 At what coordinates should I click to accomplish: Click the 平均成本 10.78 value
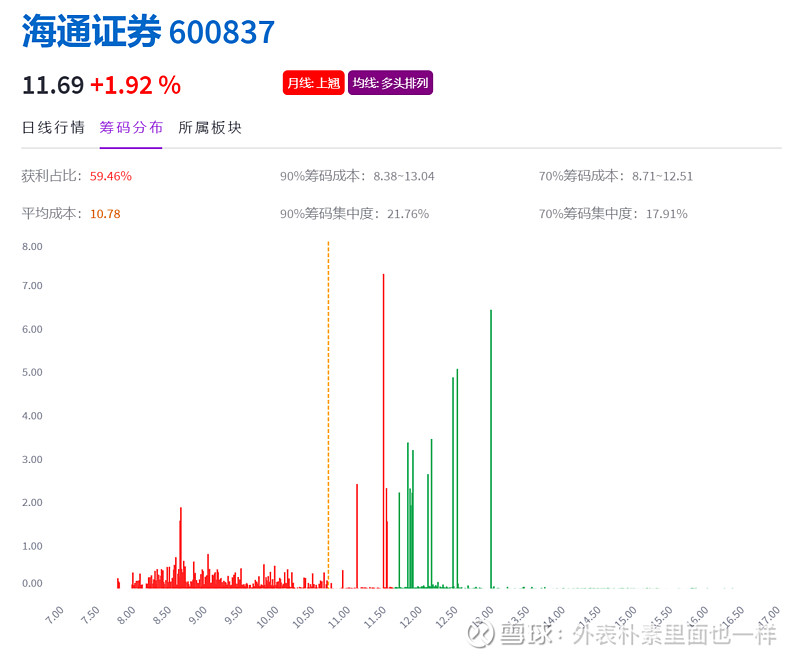point(105,214)
